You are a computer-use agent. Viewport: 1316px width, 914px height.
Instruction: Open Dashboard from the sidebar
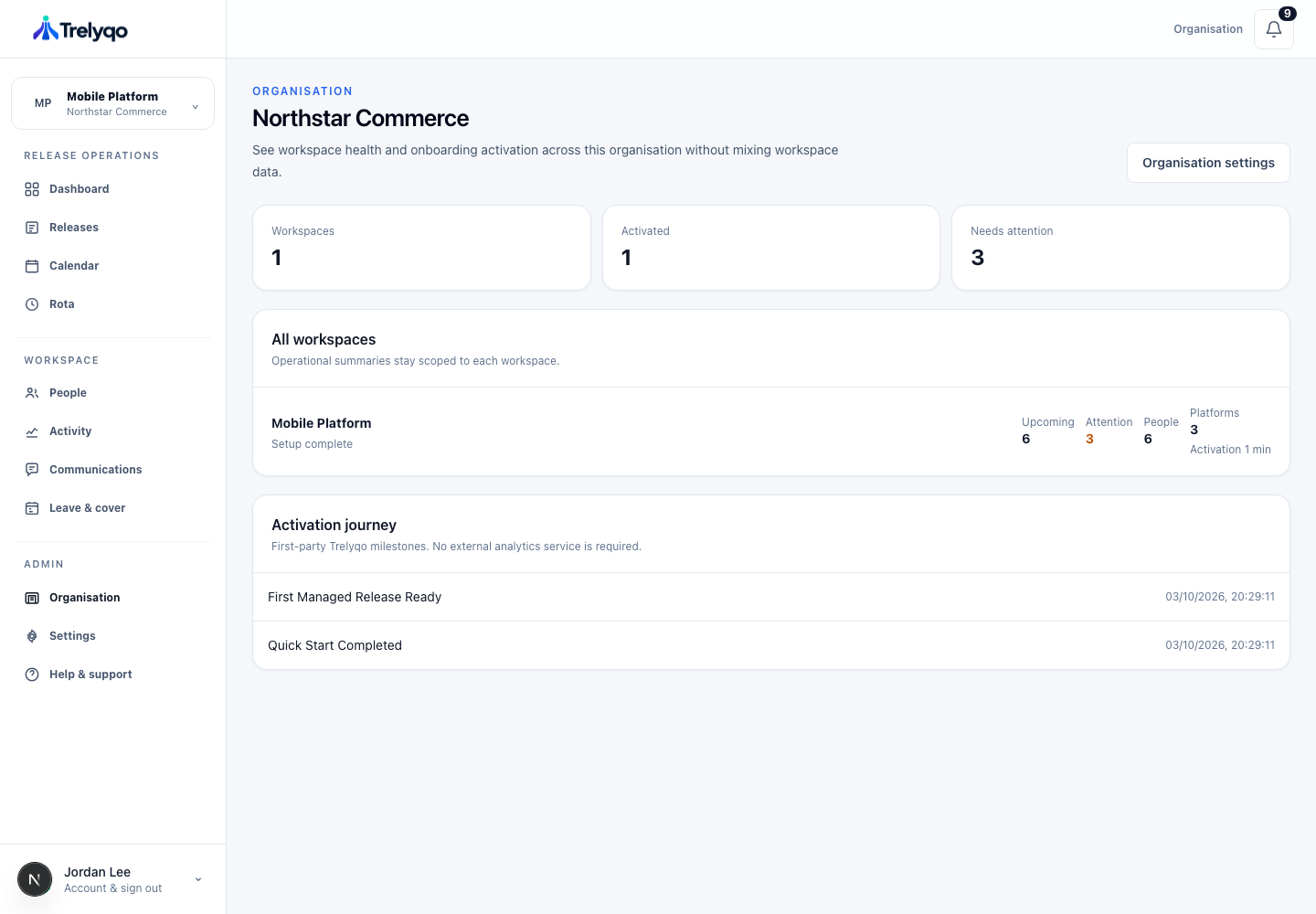(112, 189)
